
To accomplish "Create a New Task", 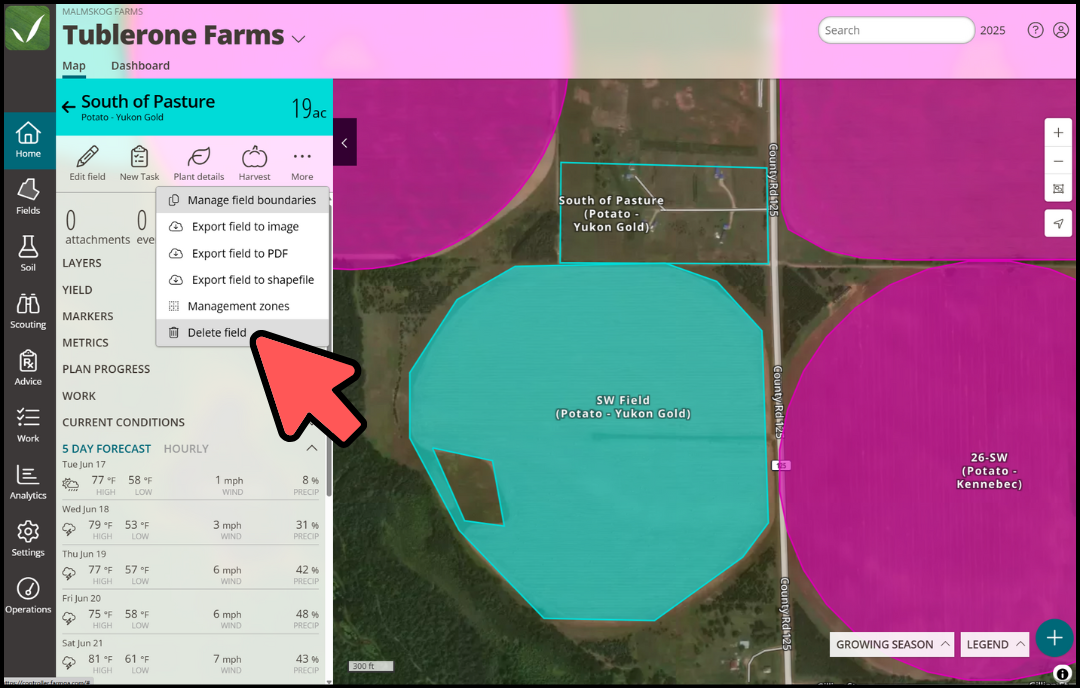I will [139, 163].
